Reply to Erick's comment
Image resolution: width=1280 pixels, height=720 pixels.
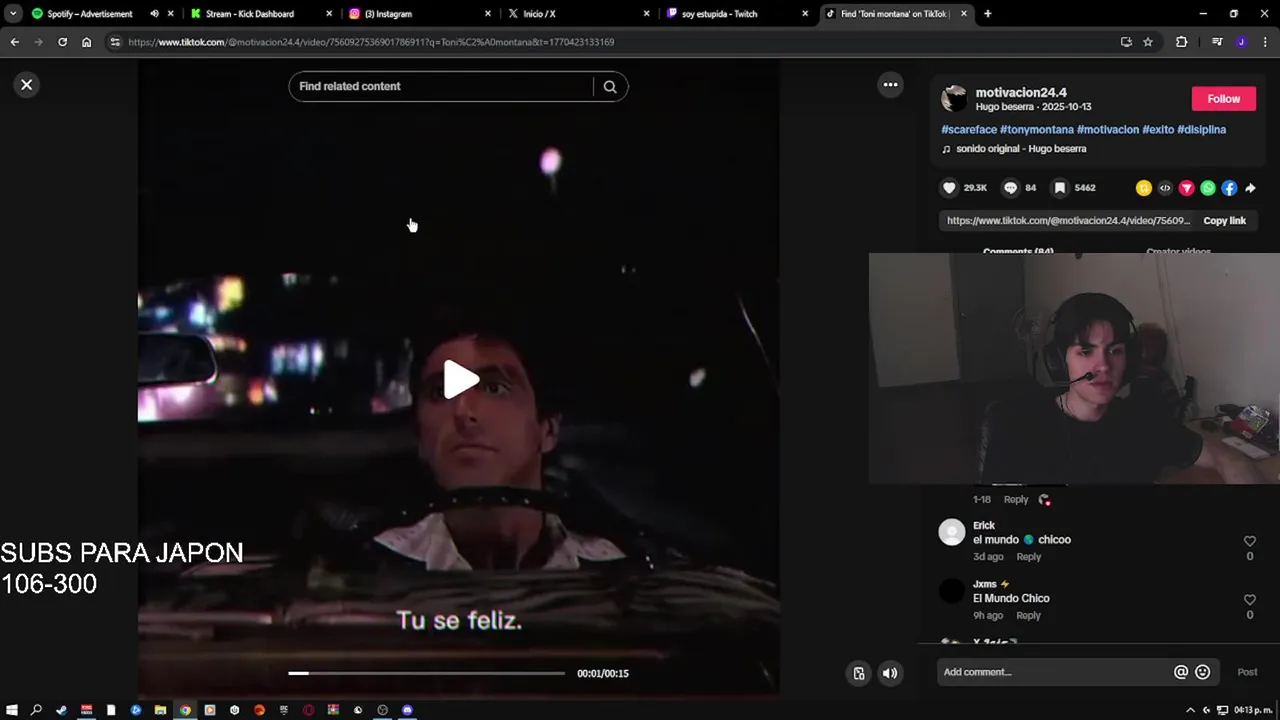1028,557
